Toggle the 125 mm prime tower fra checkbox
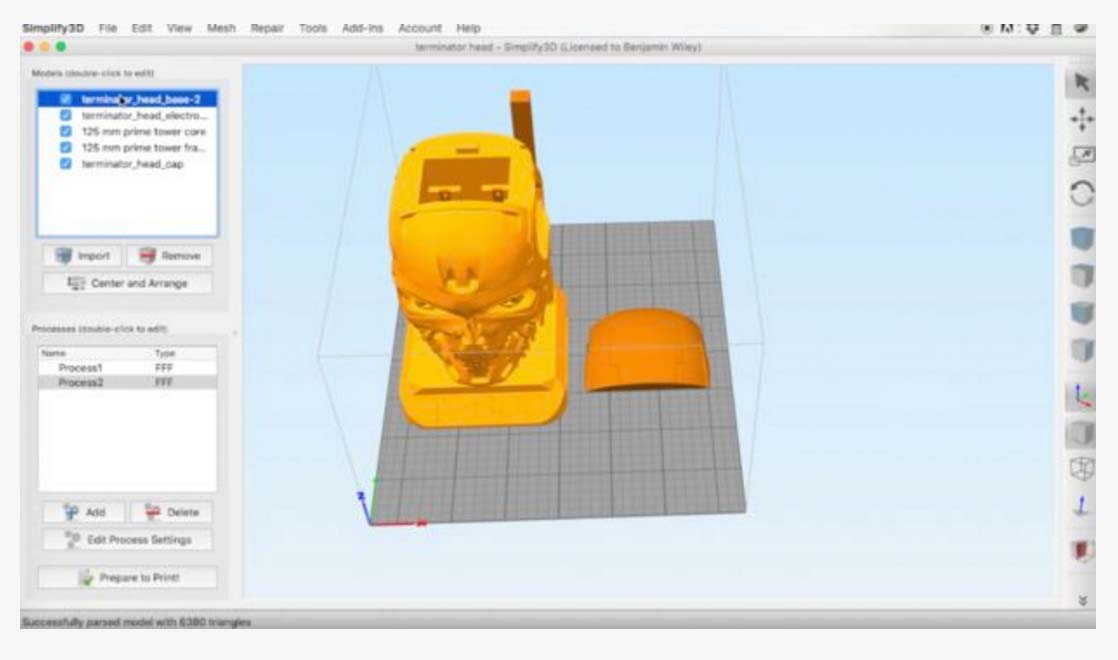 (x=66, y=148)
